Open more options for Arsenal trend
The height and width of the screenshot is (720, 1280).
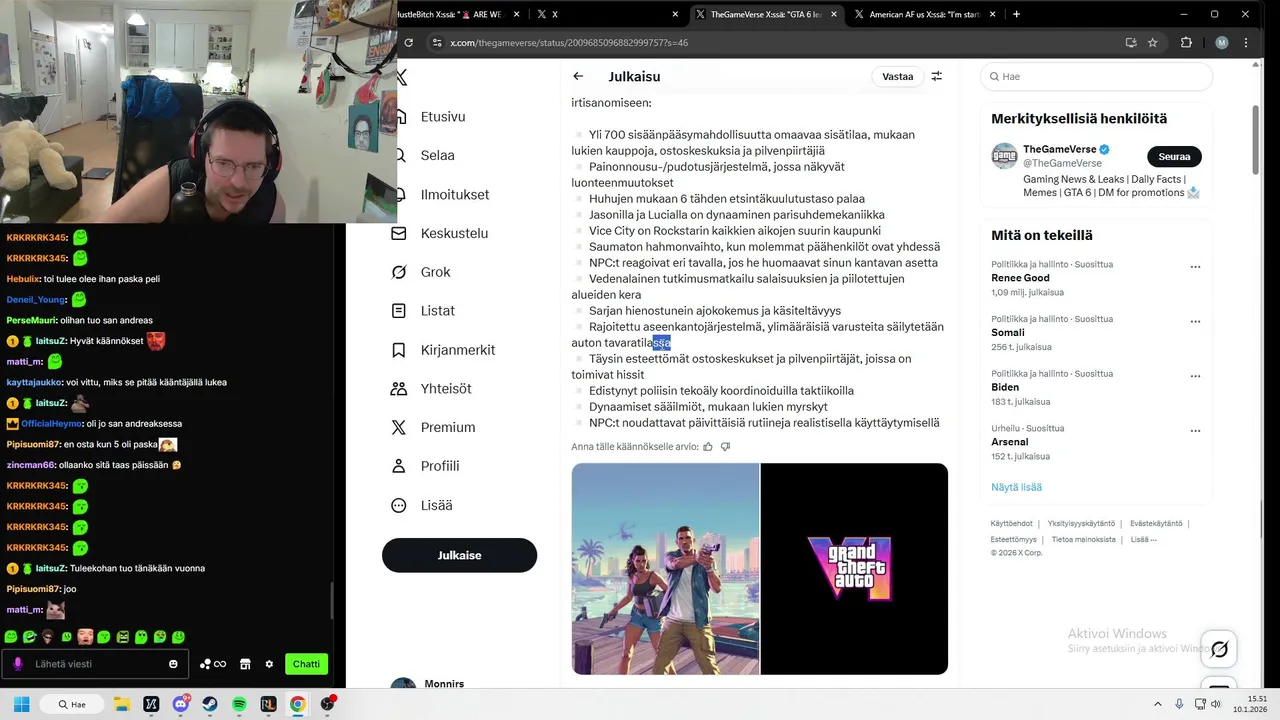click(x=1195, y=431)
